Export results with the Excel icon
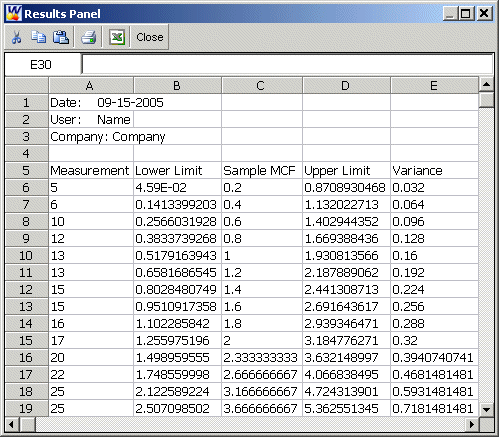Viewport: 499px width, 437px height. (117, 37)
